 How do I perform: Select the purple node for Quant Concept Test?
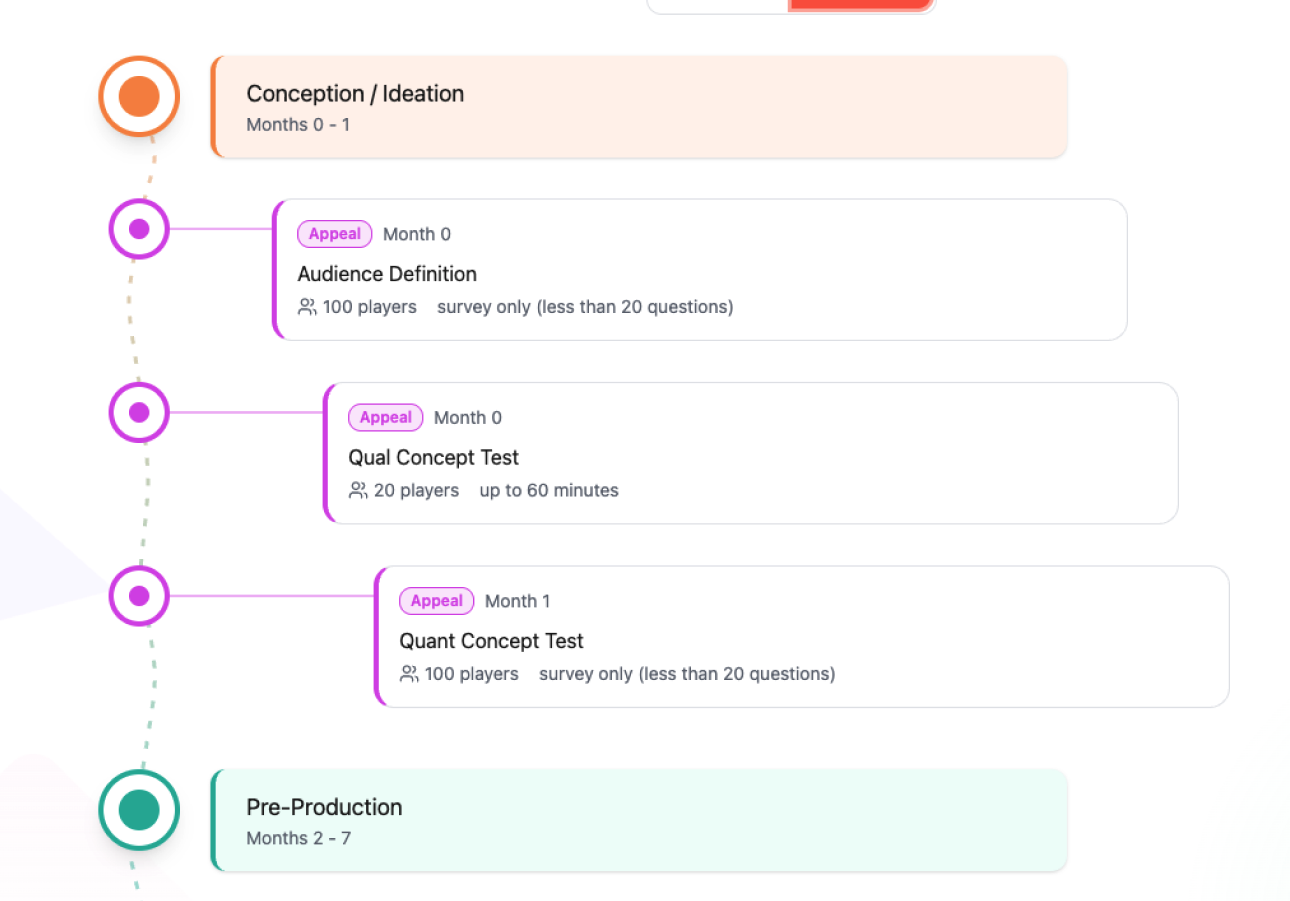(139, 596)
